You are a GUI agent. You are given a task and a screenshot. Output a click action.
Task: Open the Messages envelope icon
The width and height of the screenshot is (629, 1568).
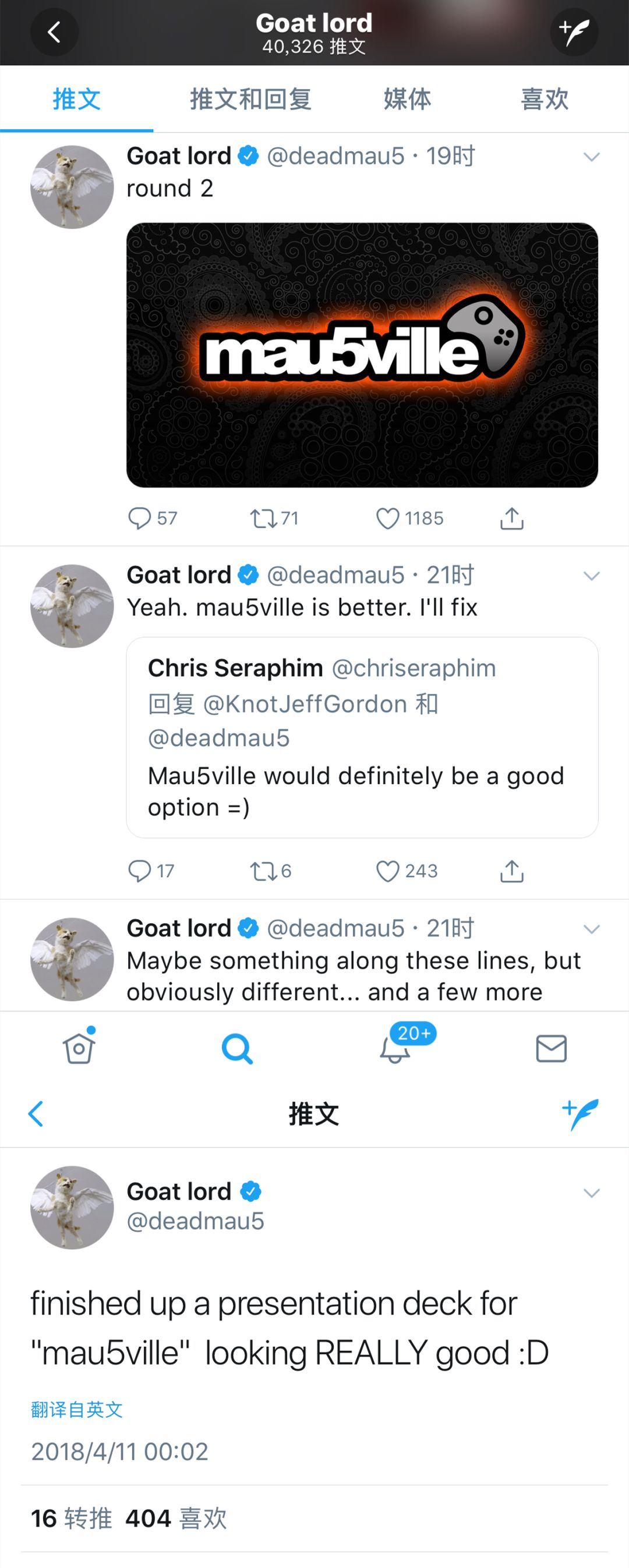(551, 1048)
